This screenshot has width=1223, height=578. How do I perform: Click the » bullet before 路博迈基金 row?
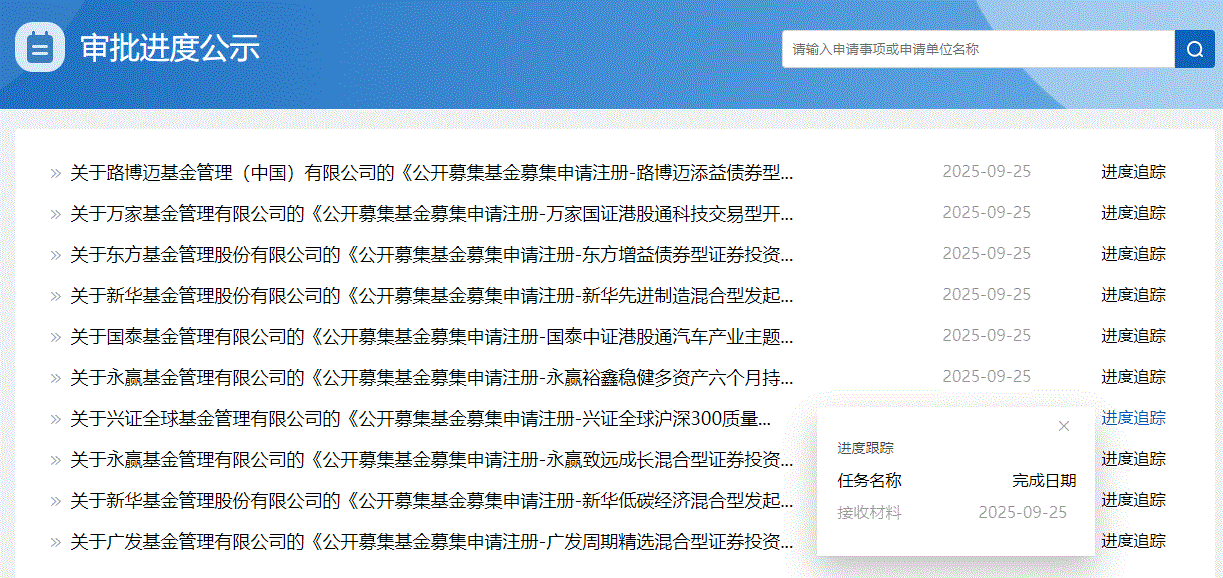pos(55,173)
